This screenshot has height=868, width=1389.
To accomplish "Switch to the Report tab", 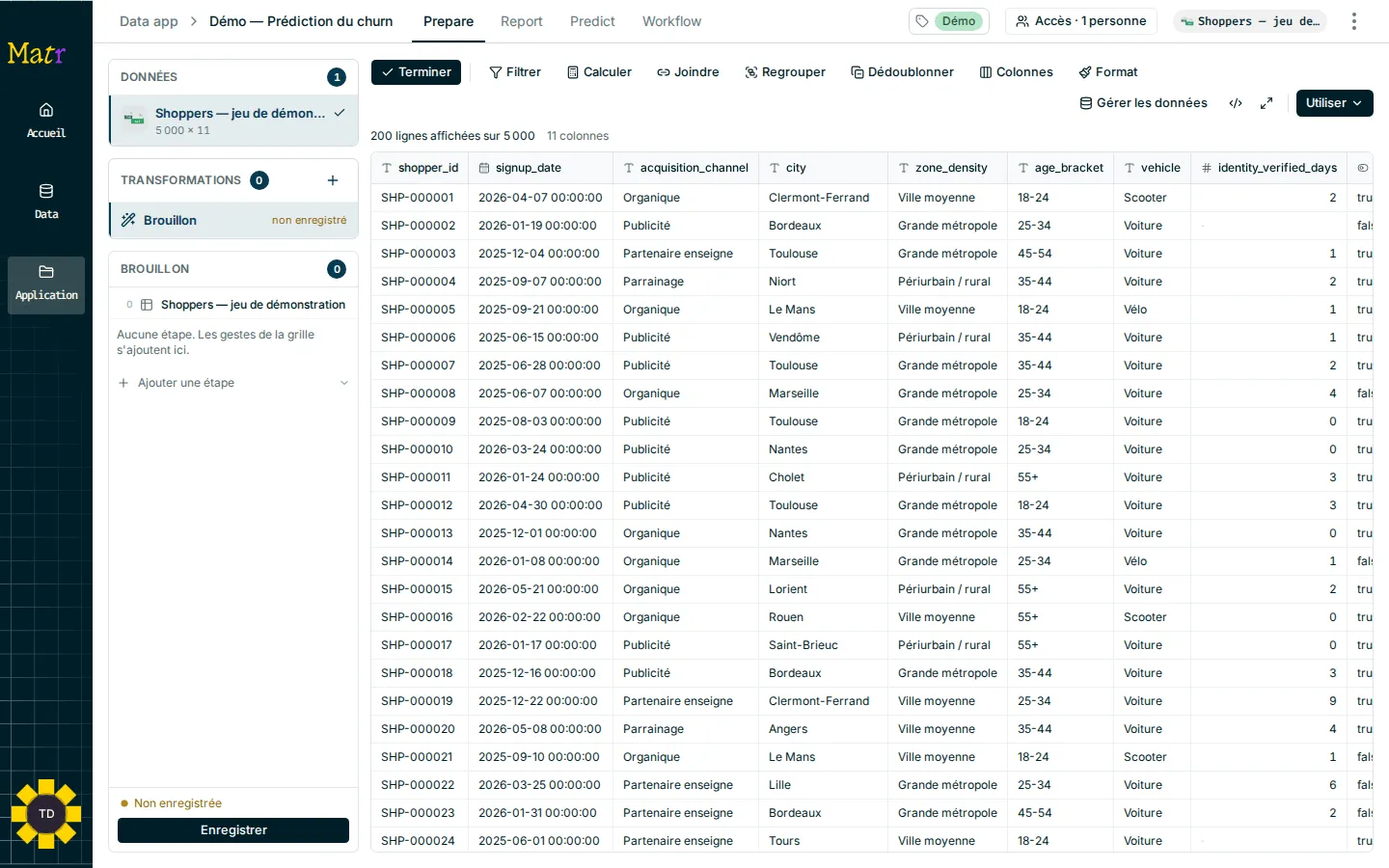I will click(x=521, y=21).
